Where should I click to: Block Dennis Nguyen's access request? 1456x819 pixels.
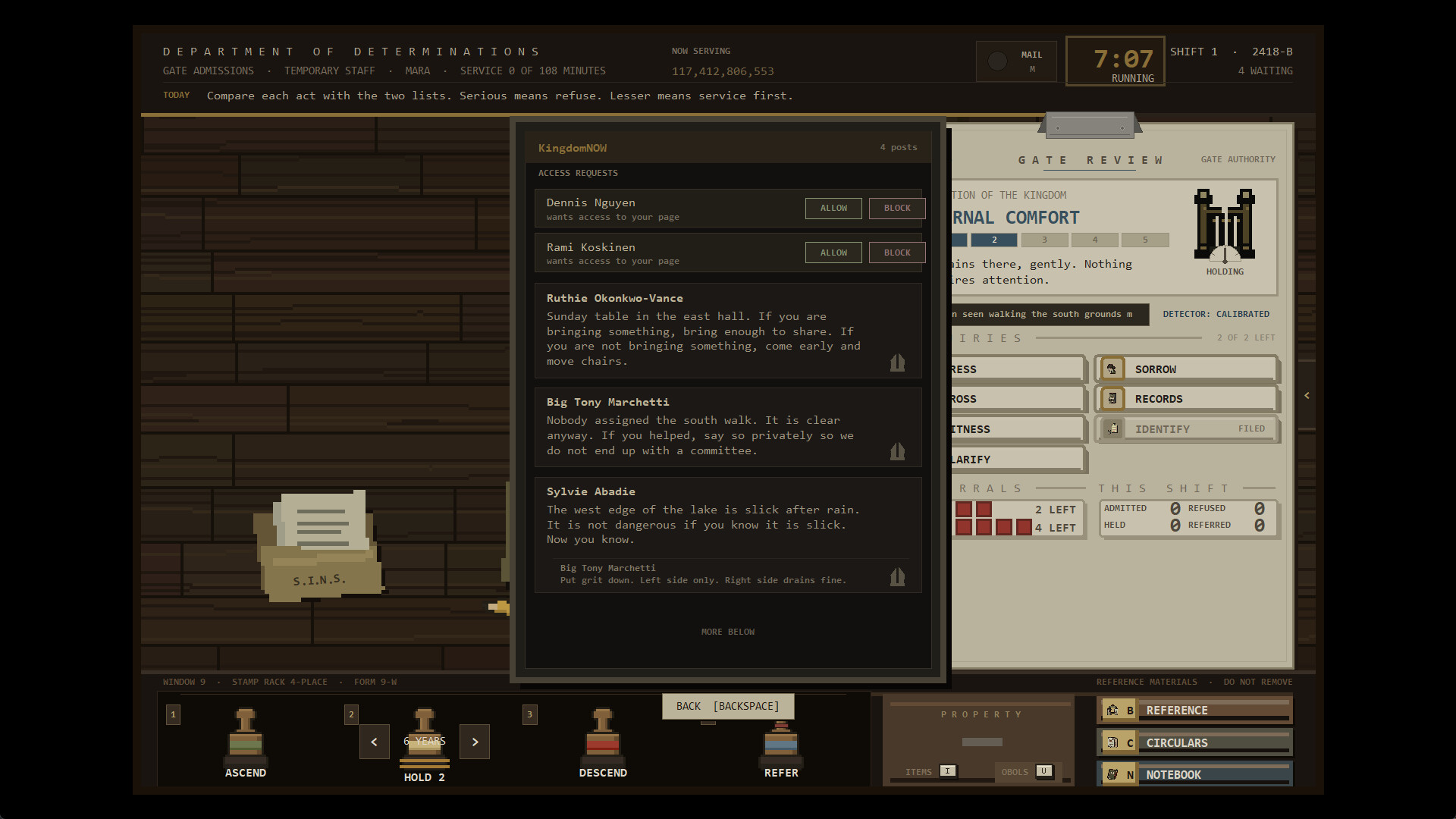(897, 208)
